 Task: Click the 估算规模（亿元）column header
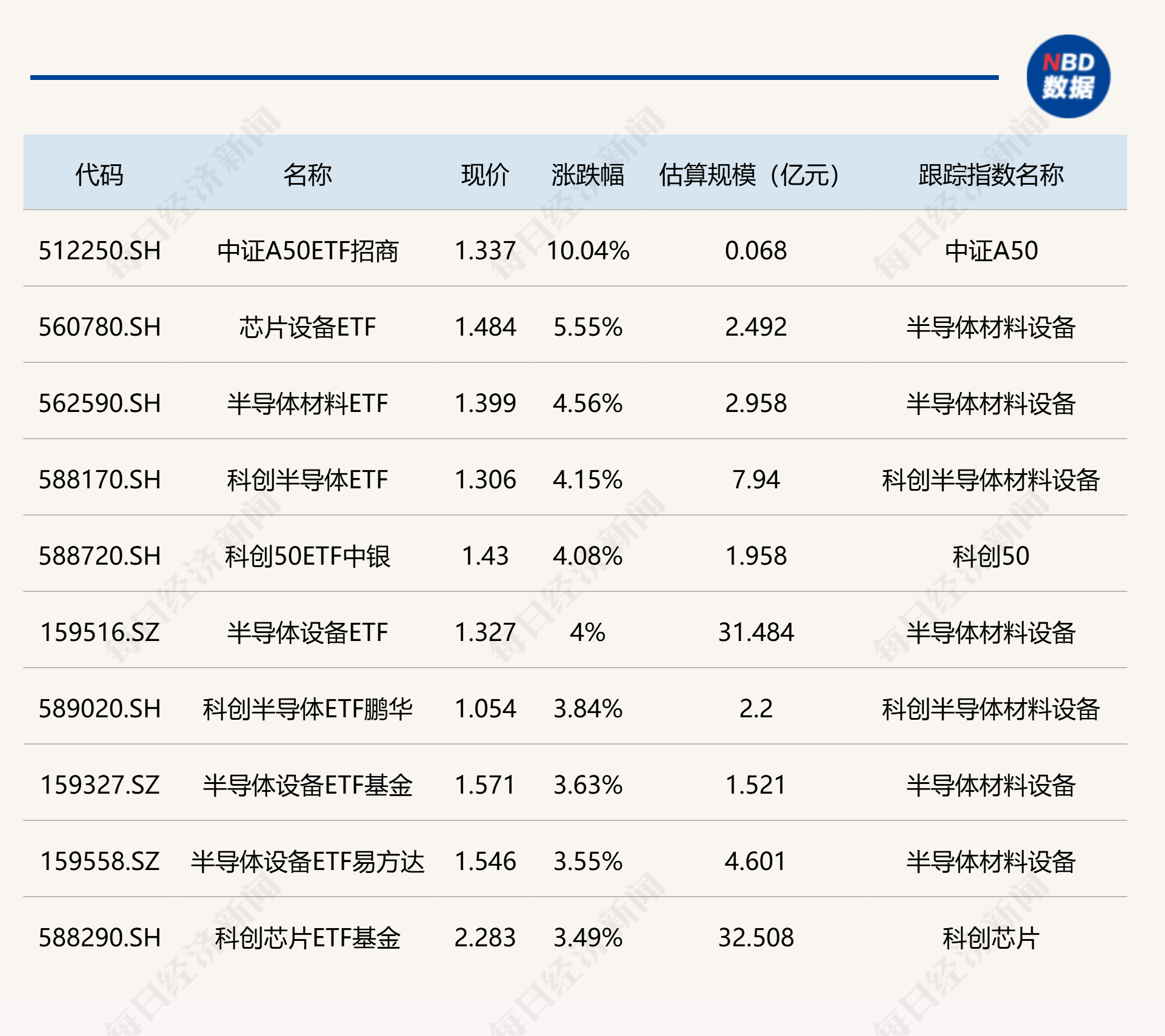[749, 174]
